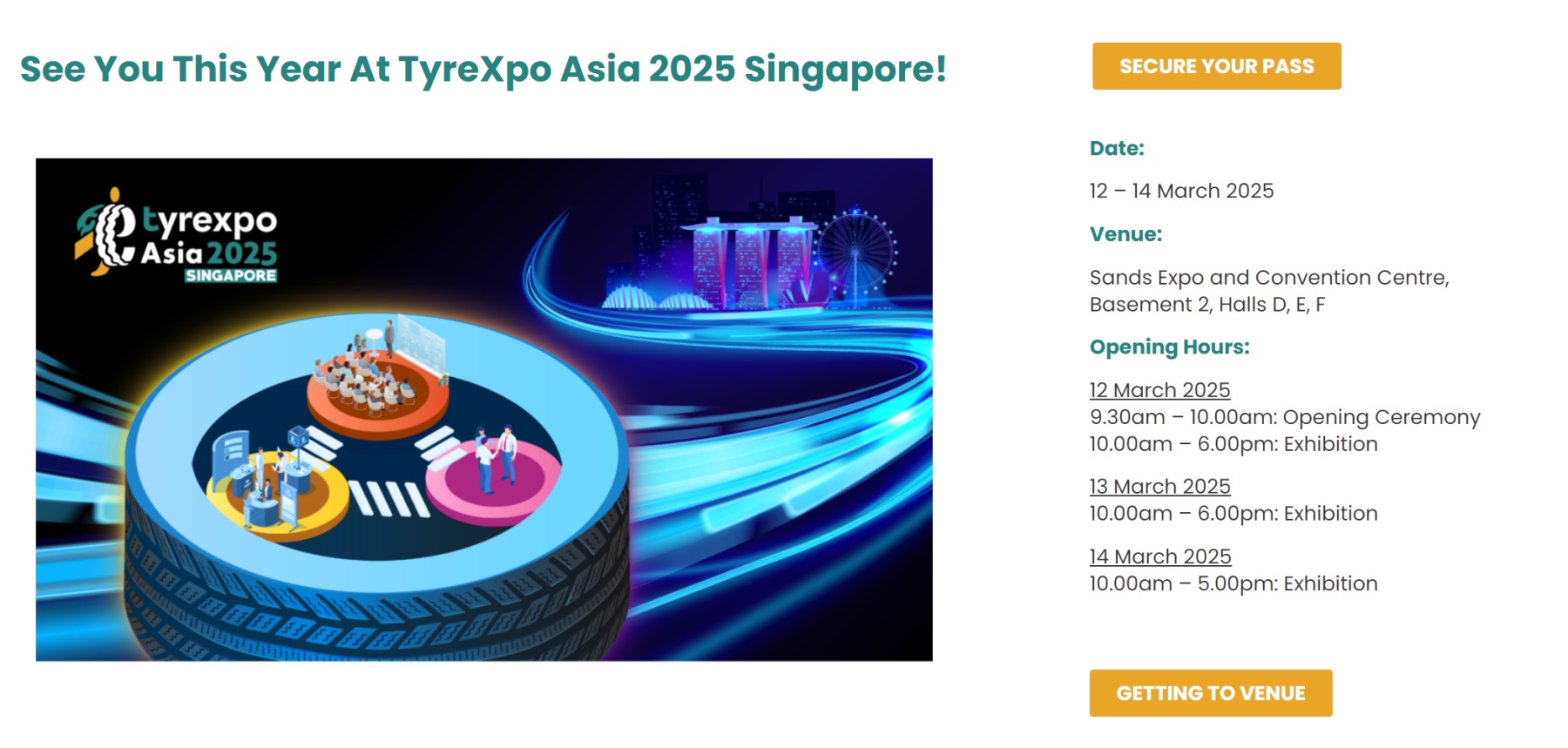Click the underlined 12 March 2025 date
Viewport: 1568px width, 748px height.
click(x=1159, y=390)
